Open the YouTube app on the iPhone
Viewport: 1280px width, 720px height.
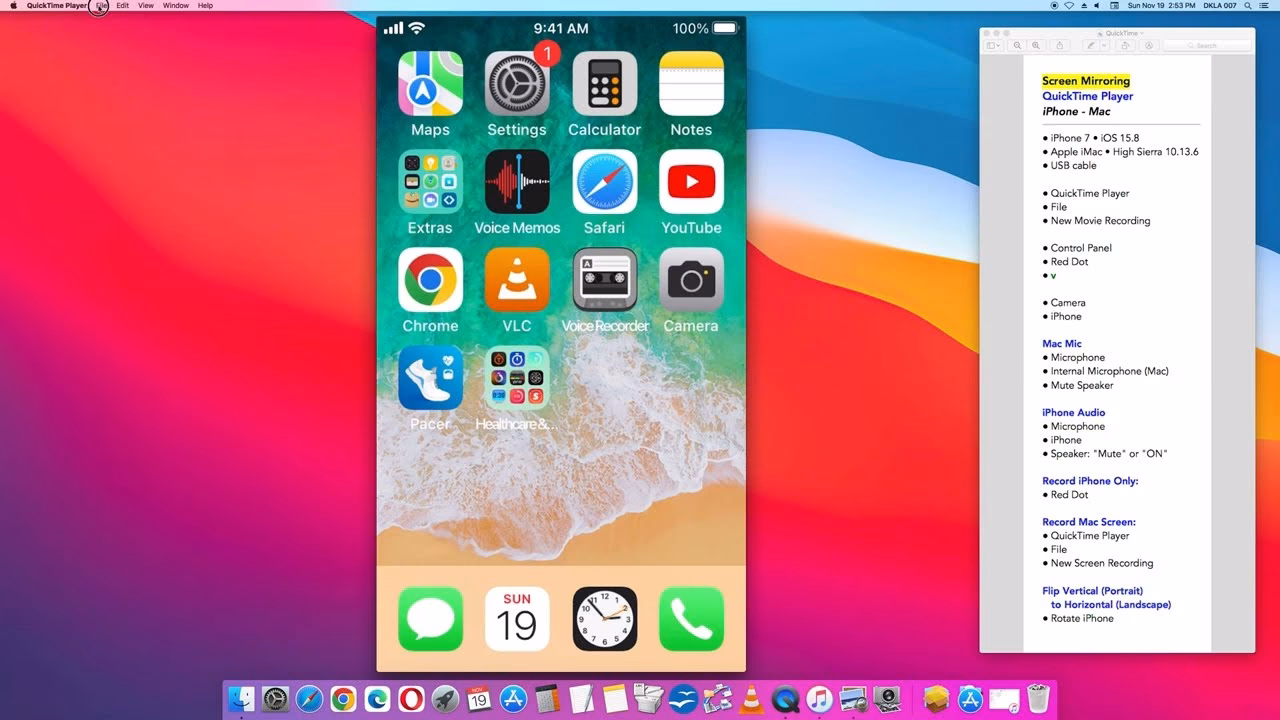691,183
